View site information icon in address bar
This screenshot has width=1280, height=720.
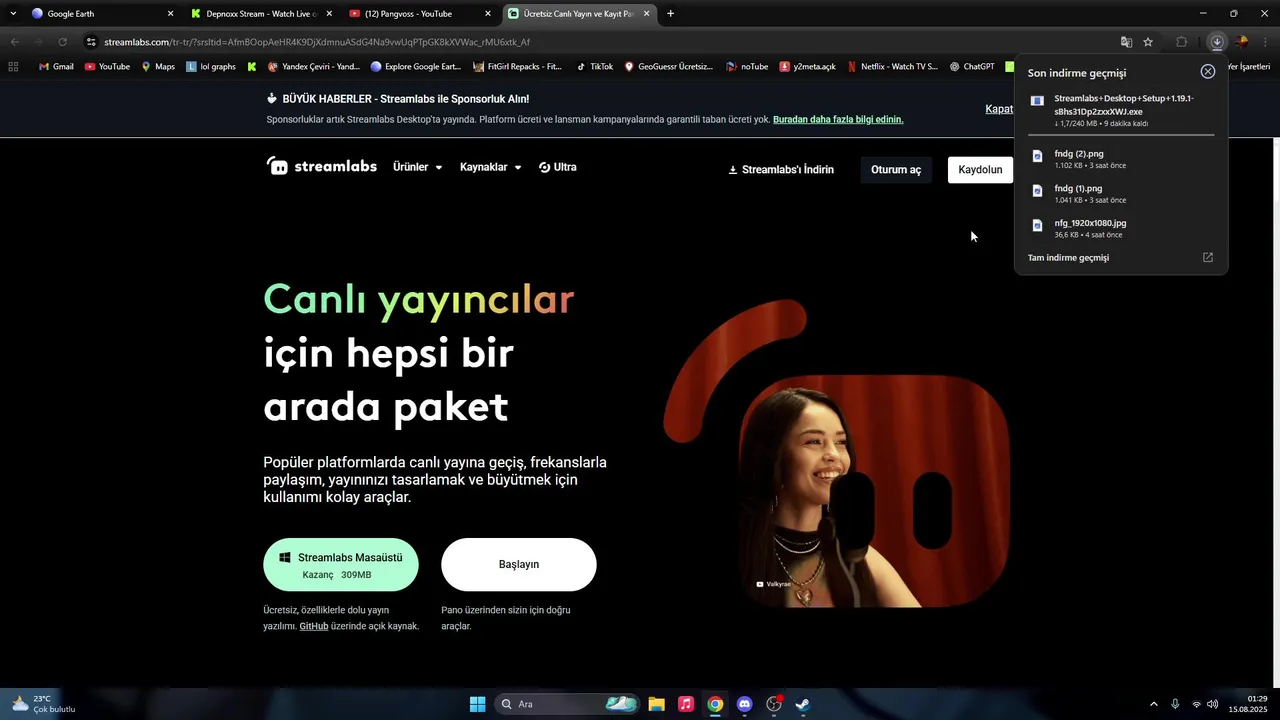[x=91, y=42]
